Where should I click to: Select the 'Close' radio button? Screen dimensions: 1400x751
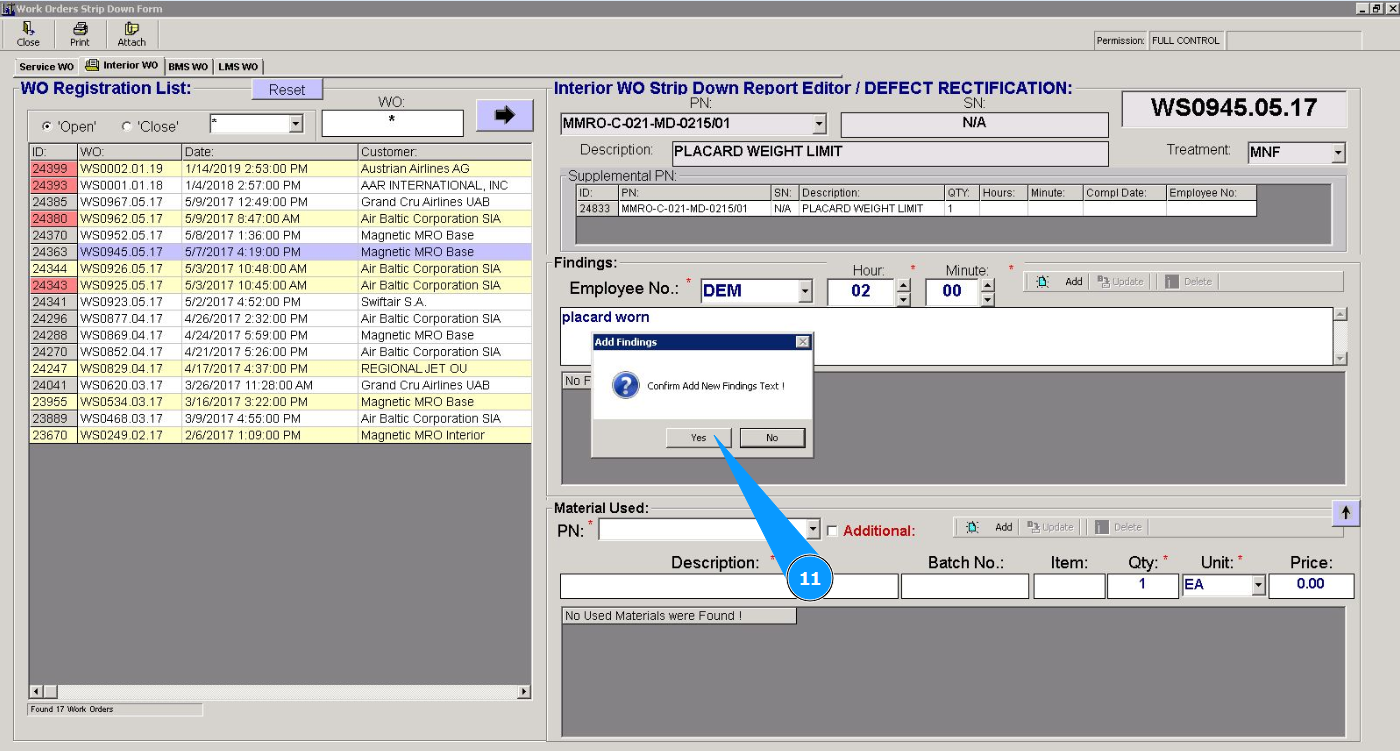point(126,127)
